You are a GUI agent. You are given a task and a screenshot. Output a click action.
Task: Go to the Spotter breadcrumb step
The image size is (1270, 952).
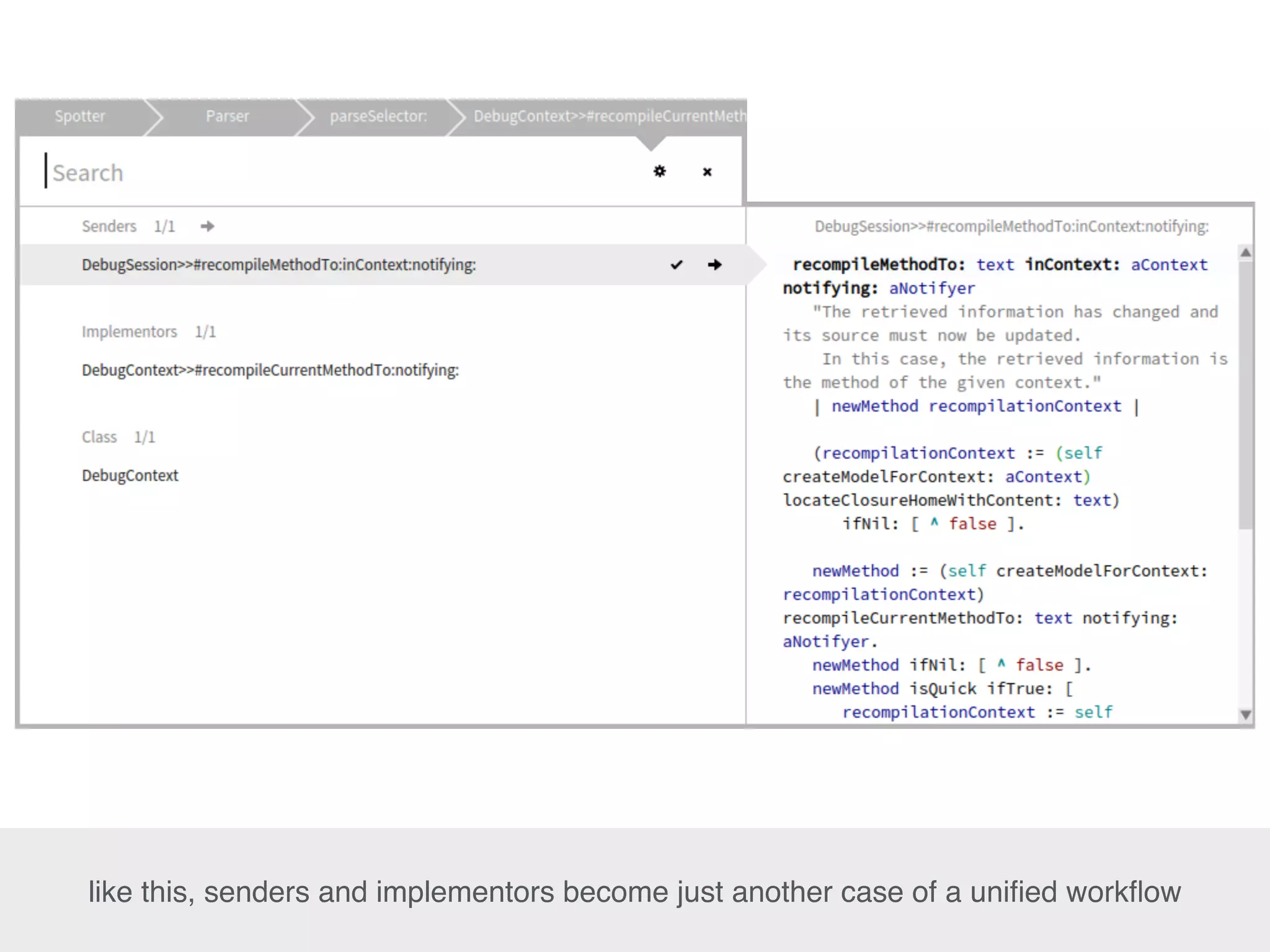tap(80, 116)
